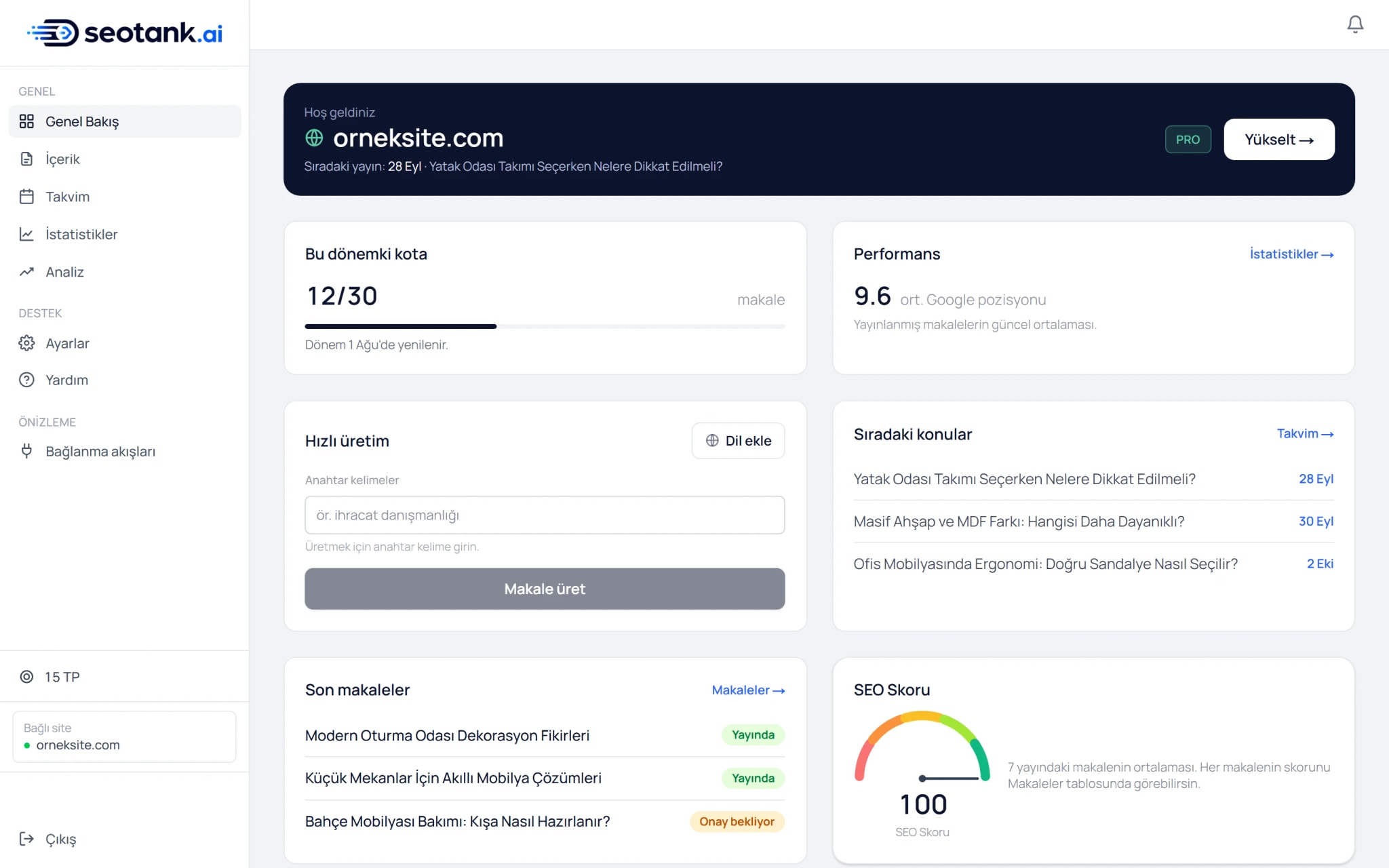
Task: Click the Takvim calendar icon in sidebar
Action: [x=26, y=197]
